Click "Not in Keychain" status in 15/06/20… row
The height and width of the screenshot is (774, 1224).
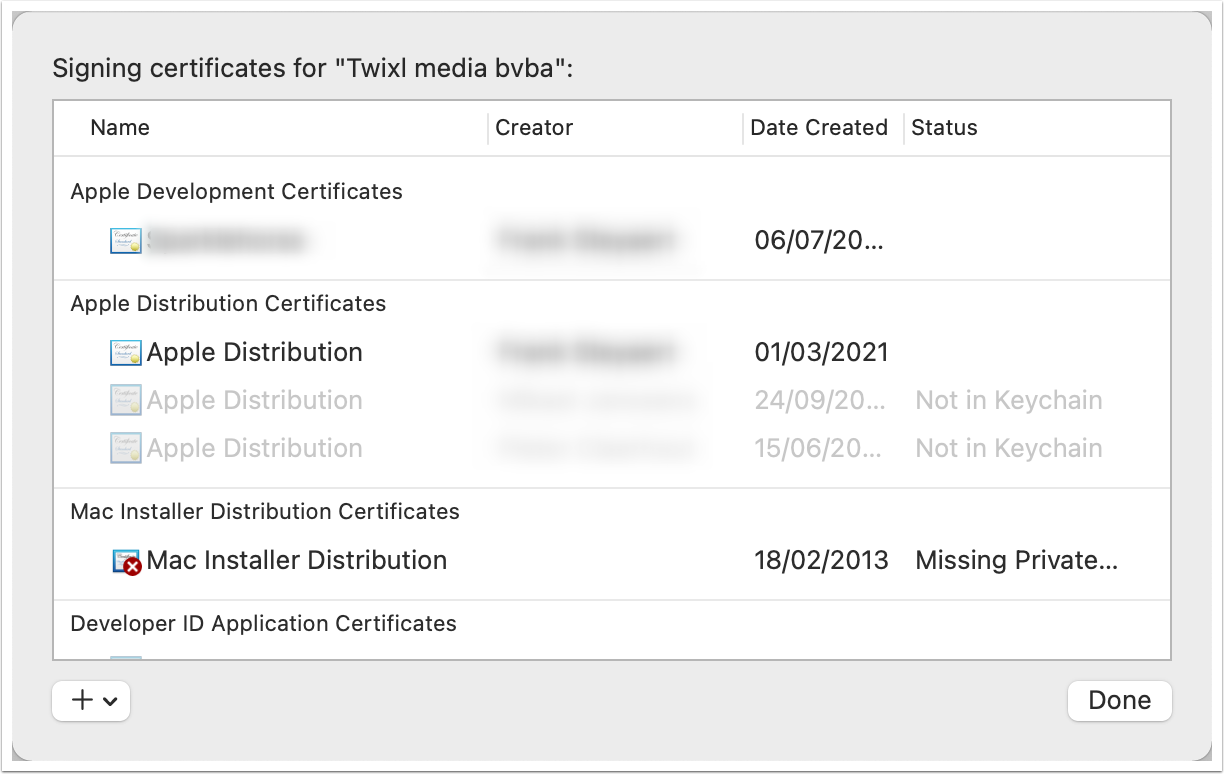tap(1009, 448)
